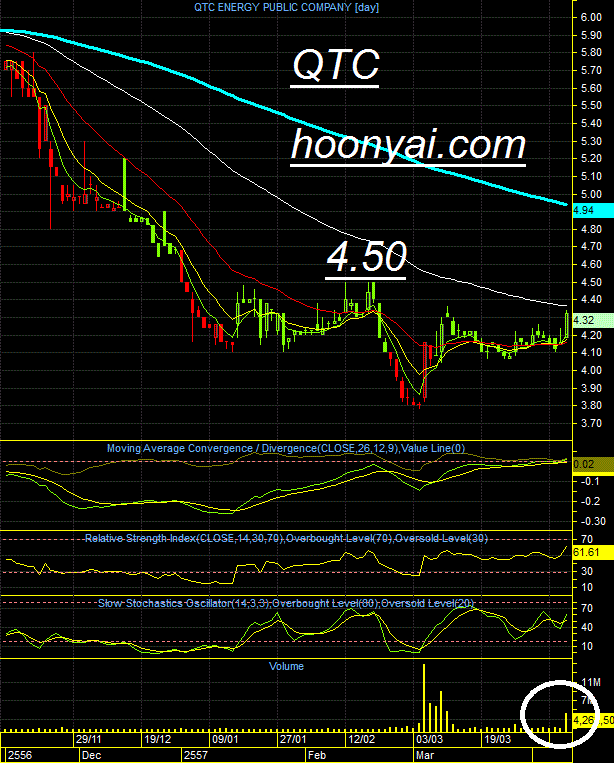Select the Dec month label
Screen dimensions: 614x763
91,756
